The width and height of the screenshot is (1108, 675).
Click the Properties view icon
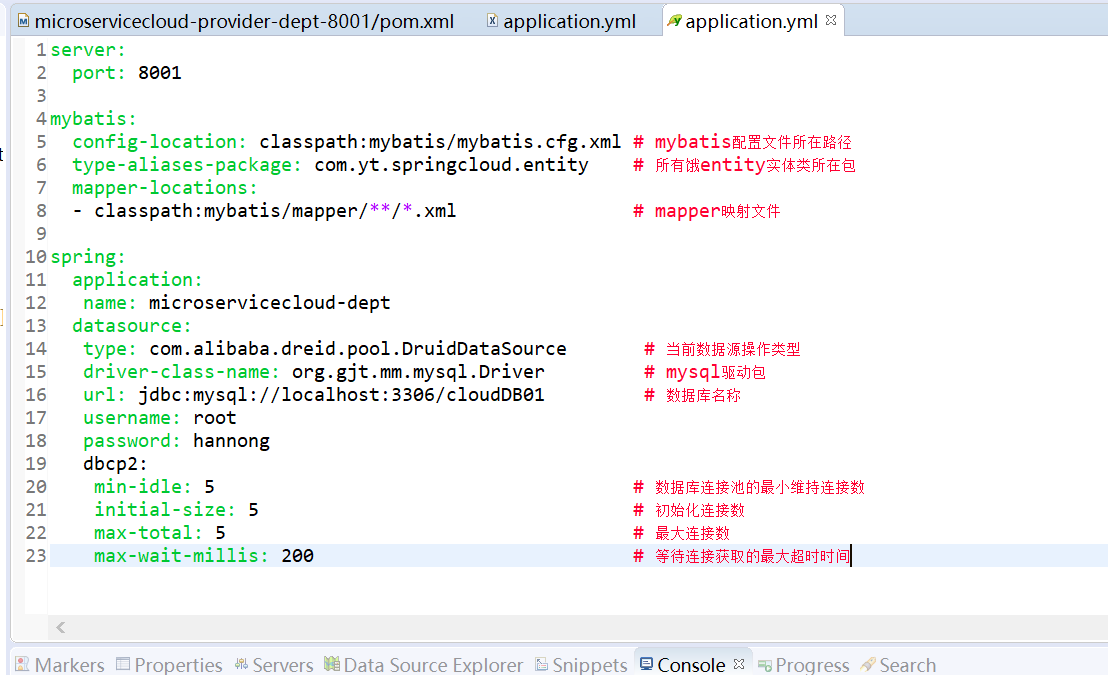click(122, 664)
